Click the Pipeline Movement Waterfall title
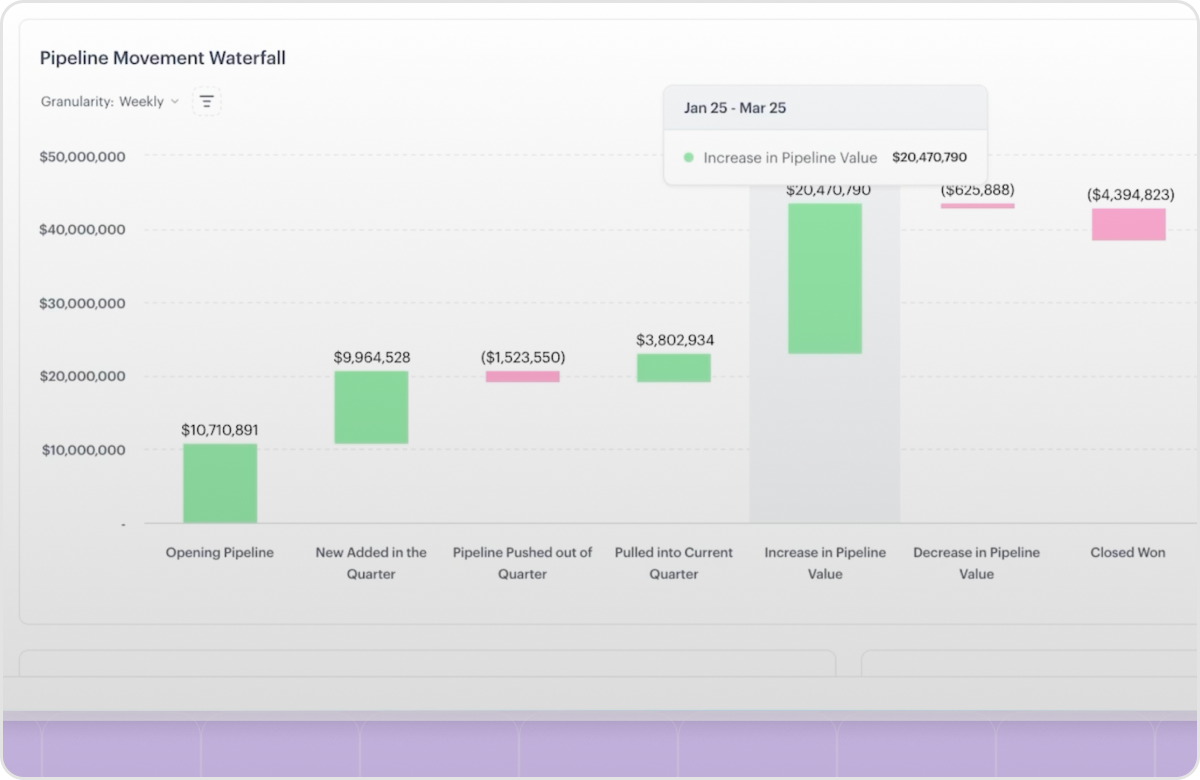Screen dimensions: 1200x780 [x=163, y=58]
